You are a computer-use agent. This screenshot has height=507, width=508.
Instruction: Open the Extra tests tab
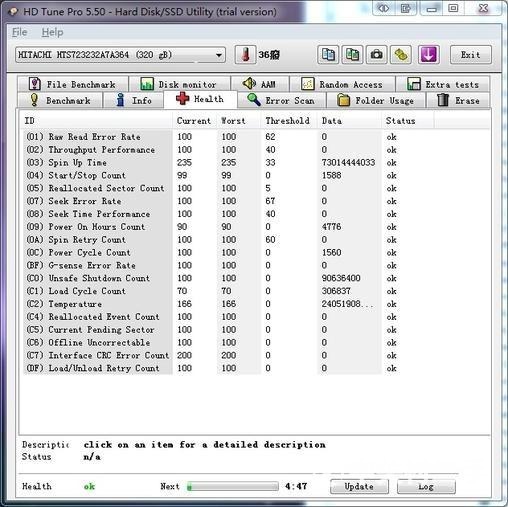443,84
